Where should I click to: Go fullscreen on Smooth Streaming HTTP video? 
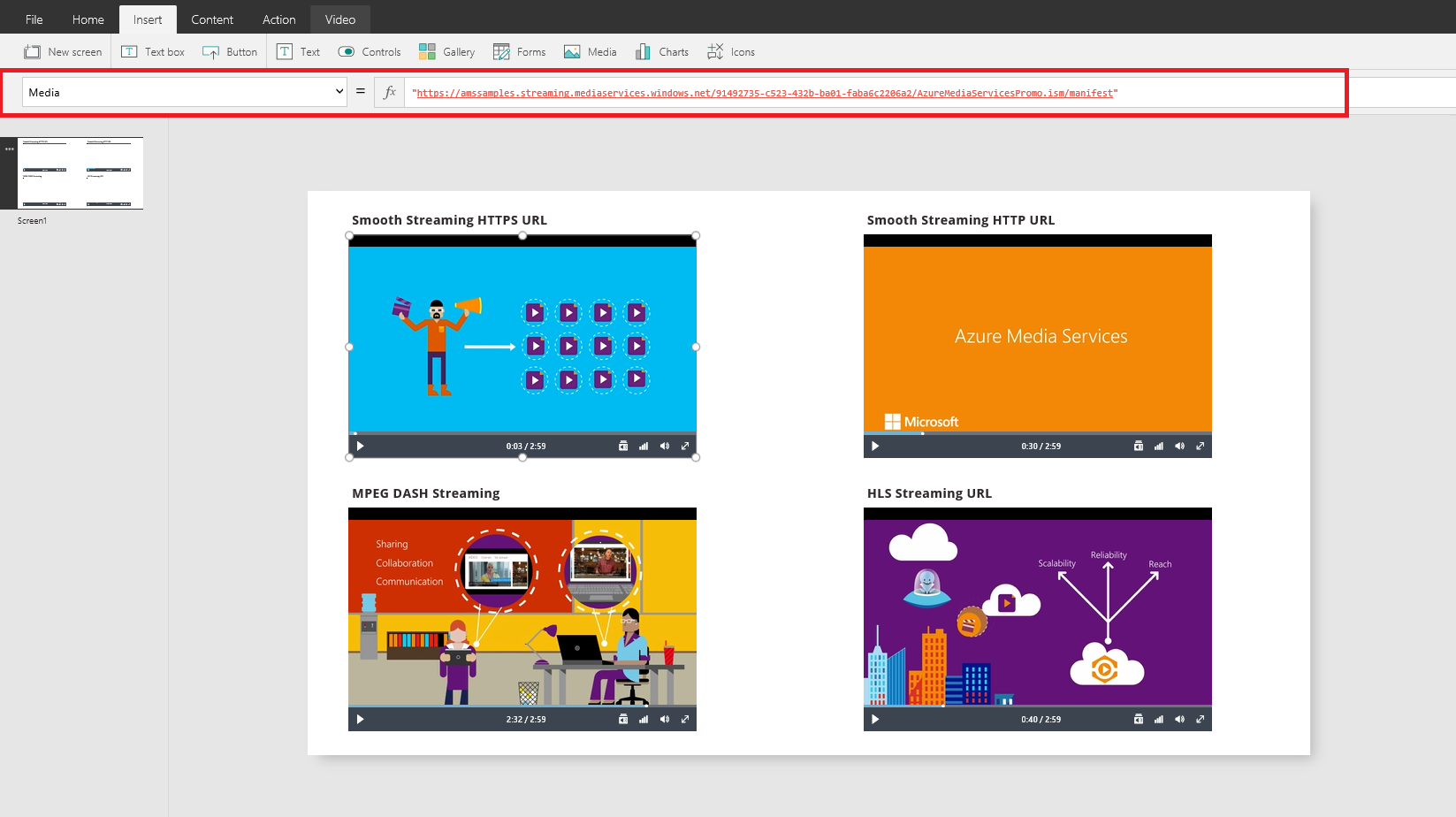[x=1201, y=447]
